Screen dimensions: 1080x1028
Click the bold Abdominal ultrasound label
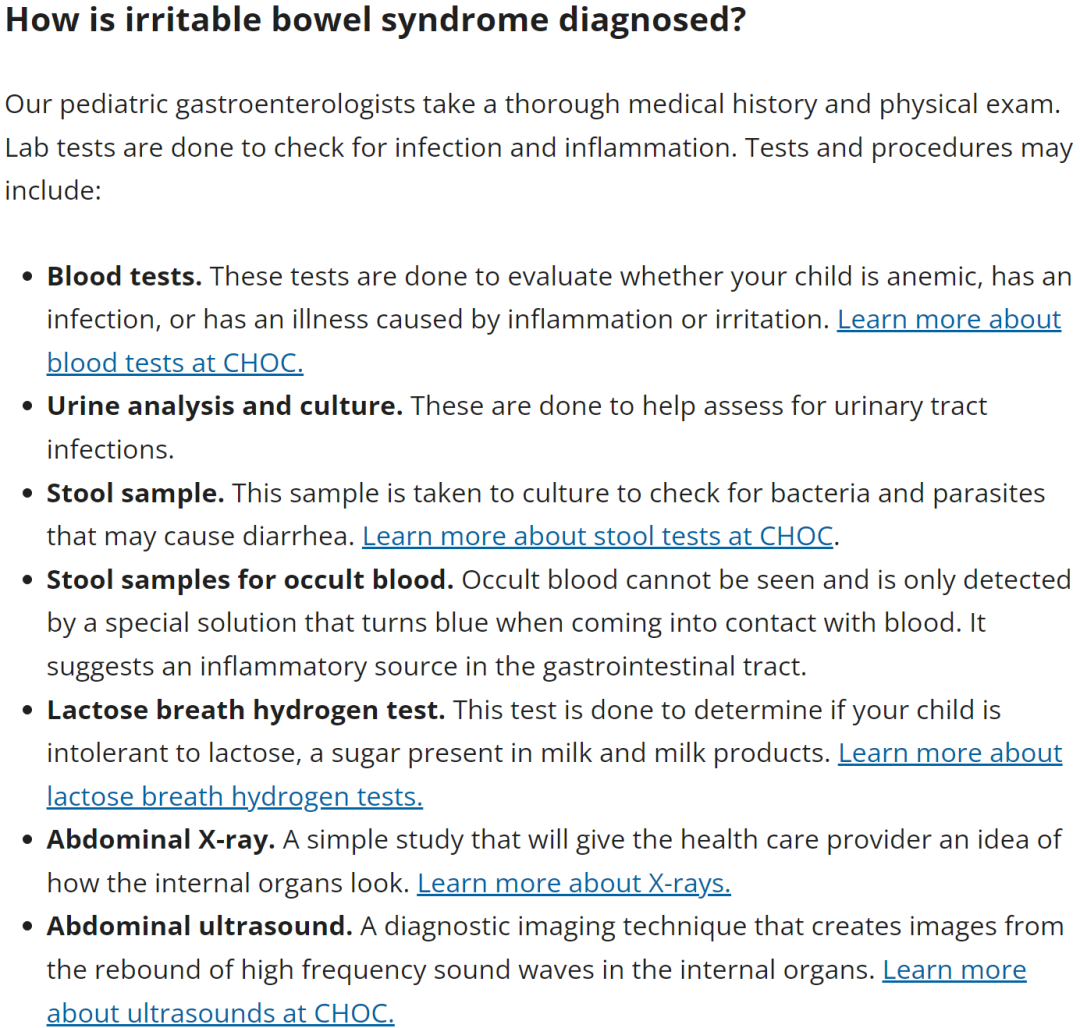199,927
